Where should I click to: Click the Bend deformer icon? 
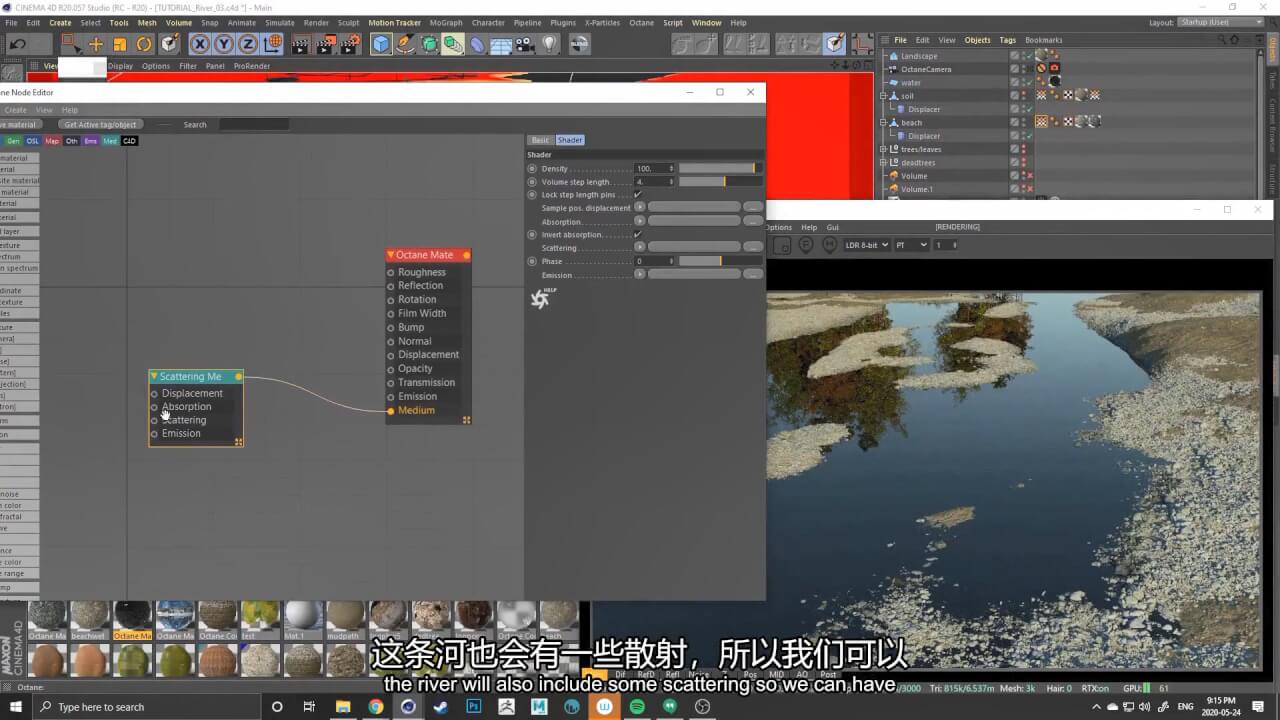click(x=477, y=44)
